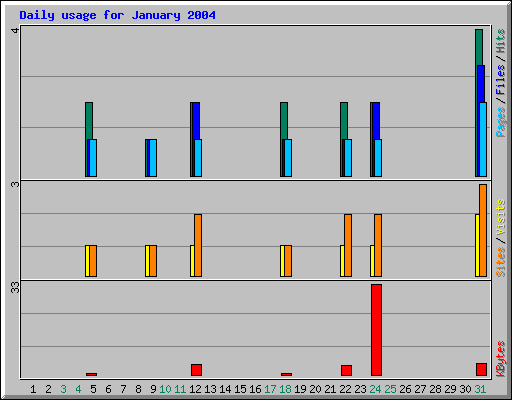
Task: Click the red KBytes bar for day 22
Action: click(x=346, y=370)
